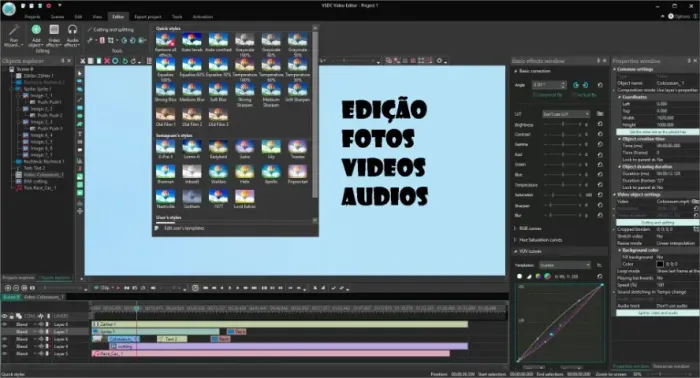
Task: Reset the Contrast value
Action: (x=600, y=134)
